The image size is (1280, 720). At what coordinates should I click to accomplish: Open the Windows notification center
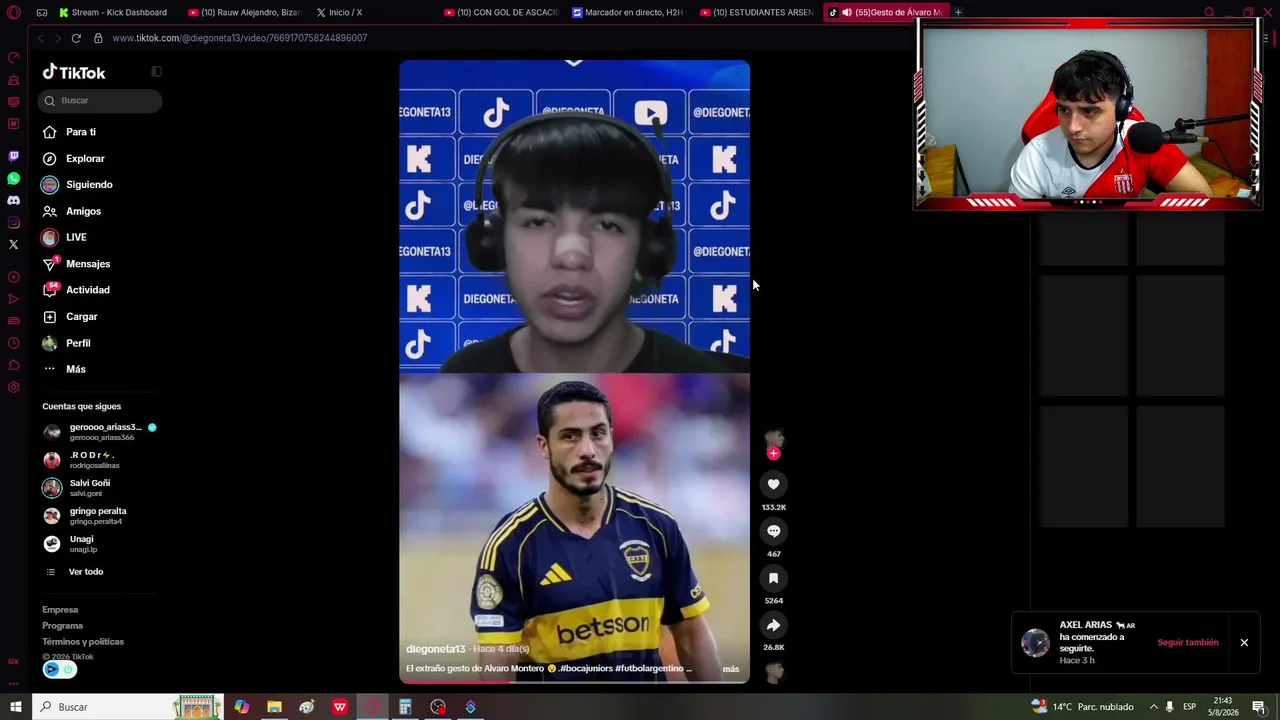point(1259,707)
